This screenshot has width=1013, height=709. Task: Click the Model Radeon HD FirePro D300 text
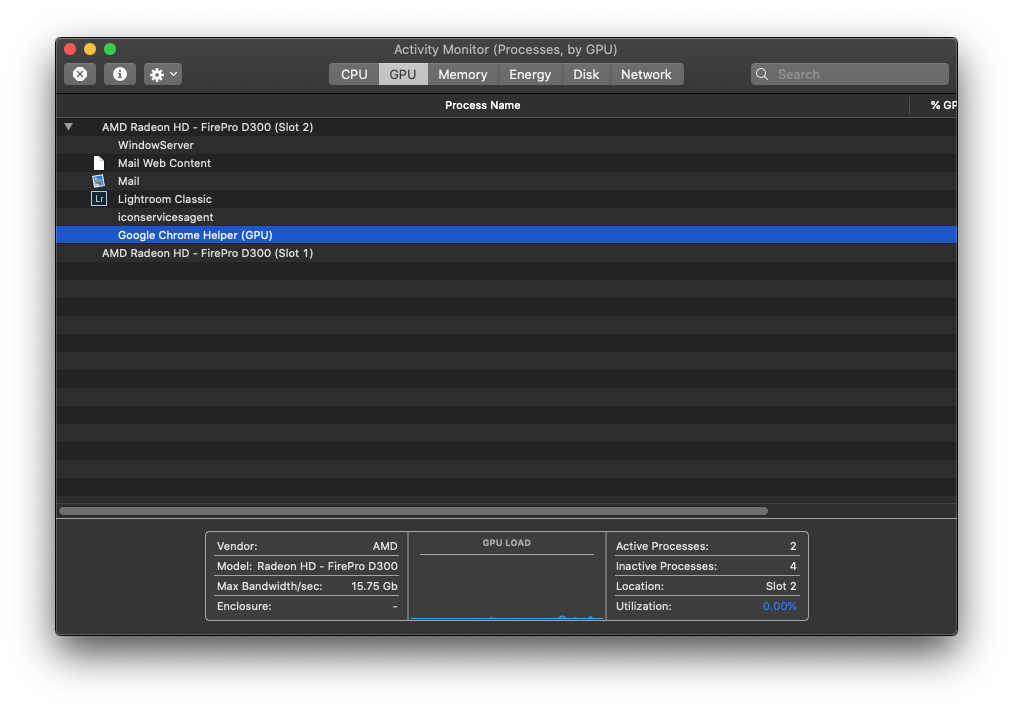point(327,566)
